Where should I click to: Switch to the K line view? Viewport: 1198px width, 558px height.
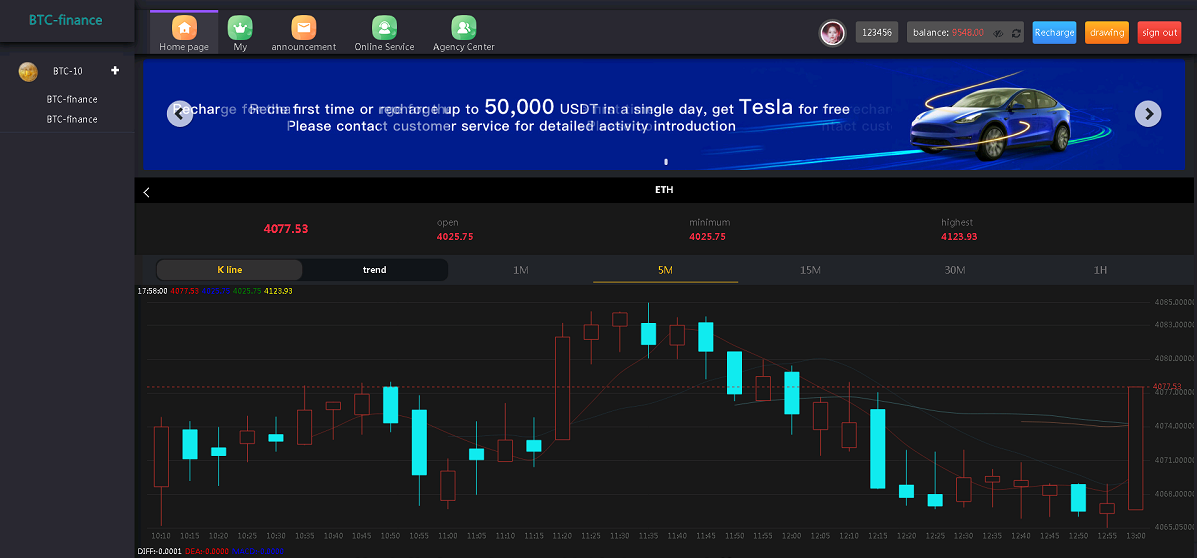[x=229, y=270]
